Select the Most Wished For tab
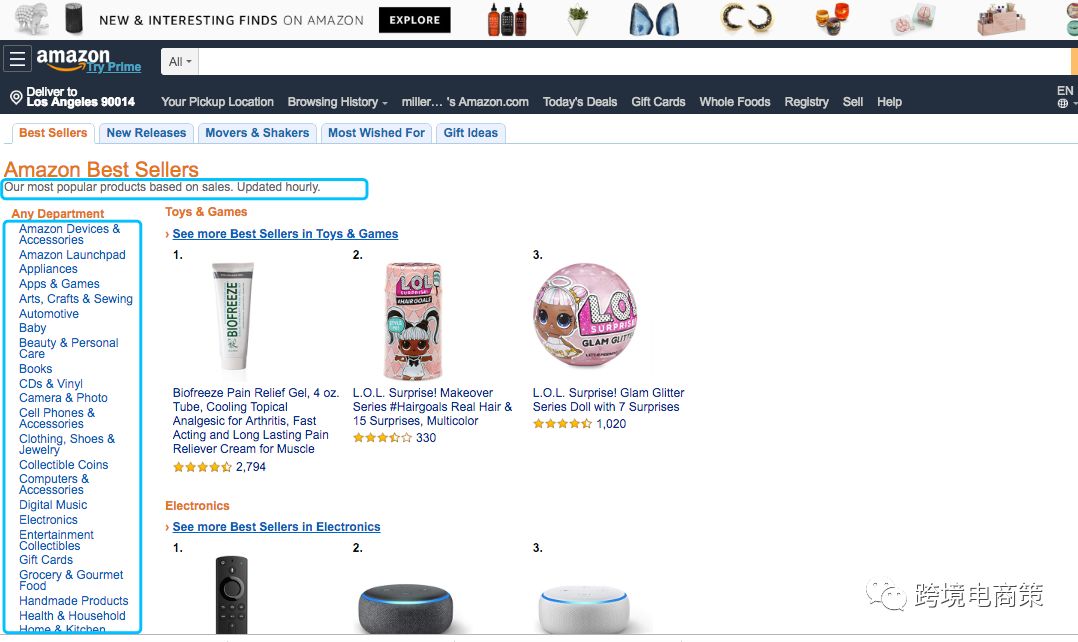The width and height of the screenshot is (1078, 642). [x=376, y=133]
